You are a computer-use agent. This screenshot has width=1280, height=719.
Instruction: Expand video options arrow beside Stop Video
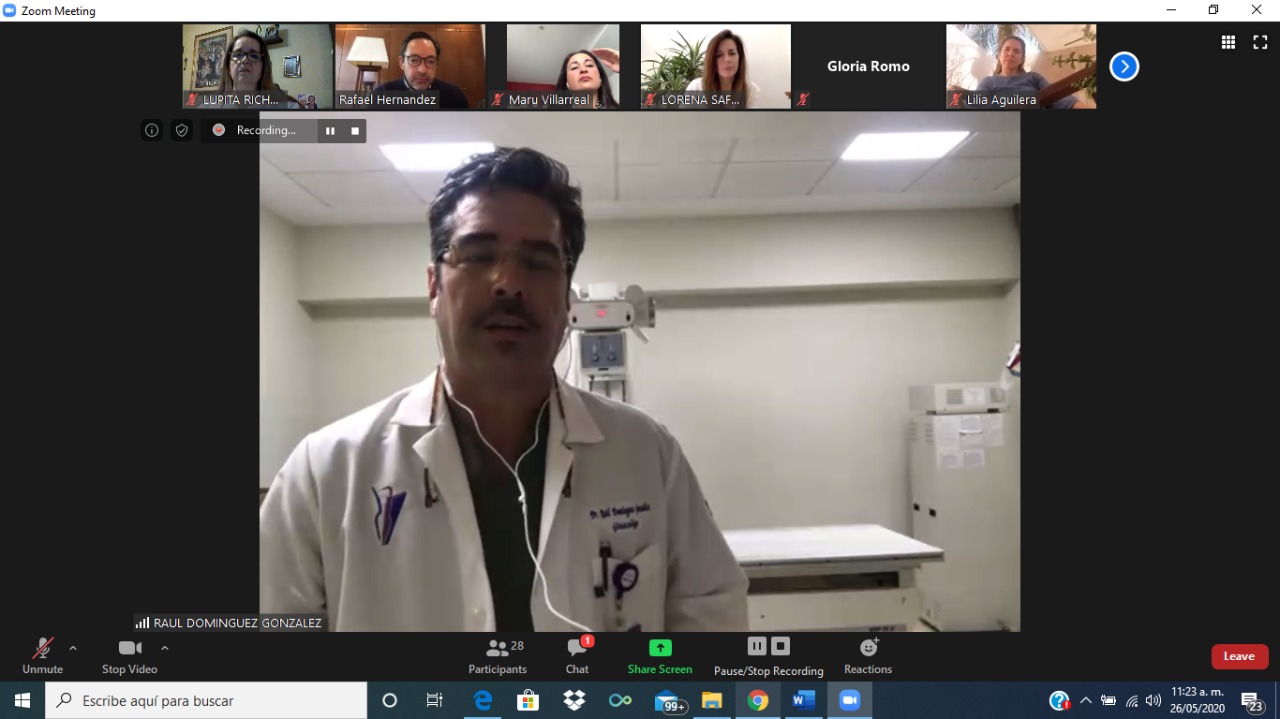(x=165, y=648)
